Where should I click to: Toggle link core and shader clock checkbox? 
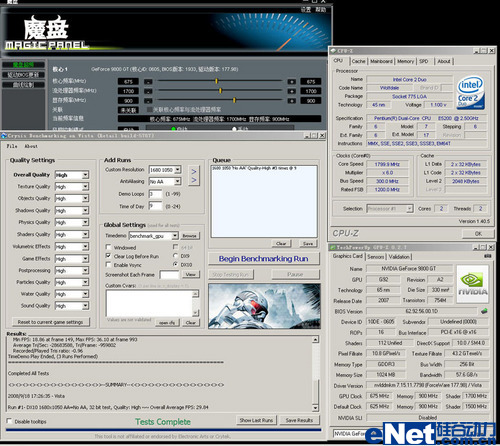click(150, 109)
